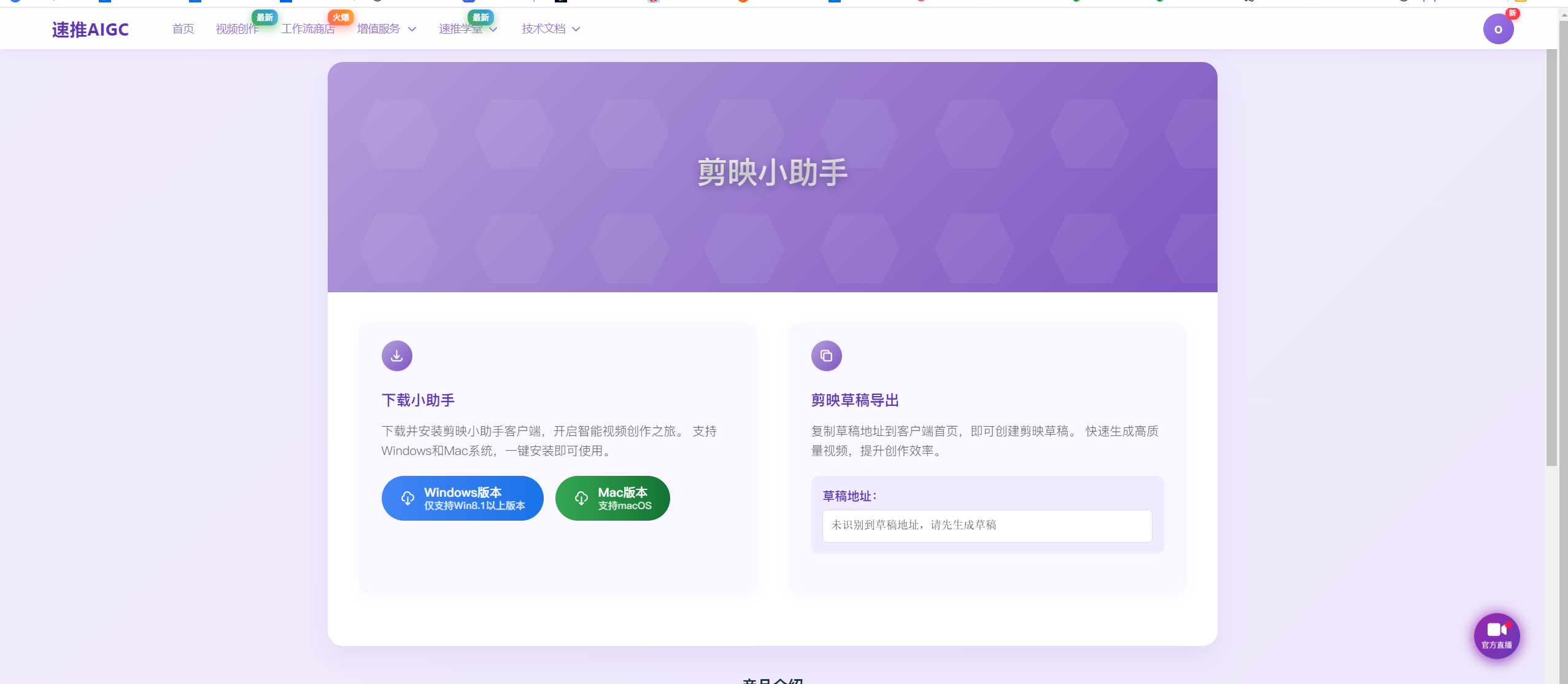Click the 速推AIGC logo

(90, 28)
